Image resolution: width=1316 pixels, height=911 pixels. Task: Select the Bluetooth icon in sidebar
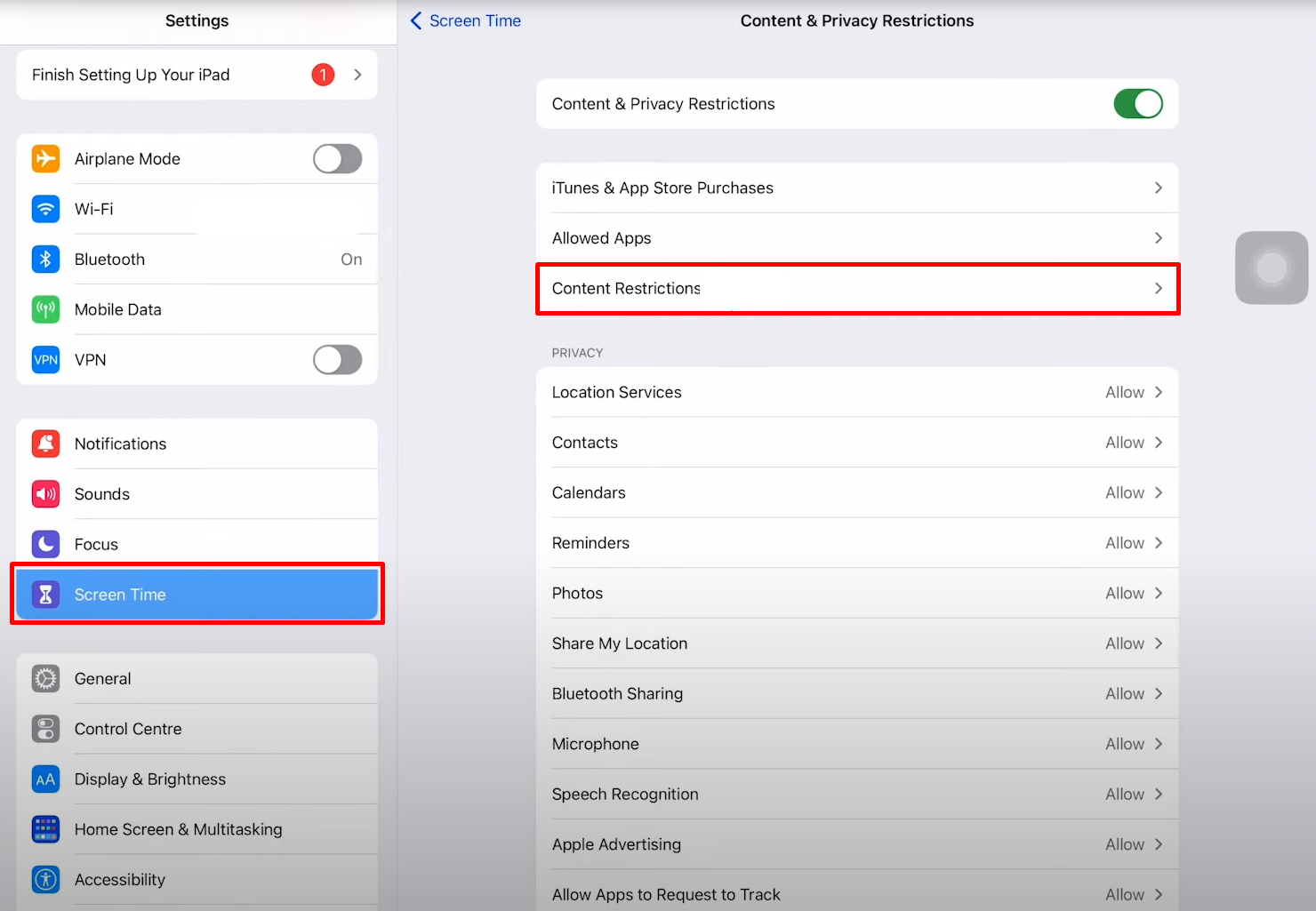pyautogui.click(x=45, y=260)
